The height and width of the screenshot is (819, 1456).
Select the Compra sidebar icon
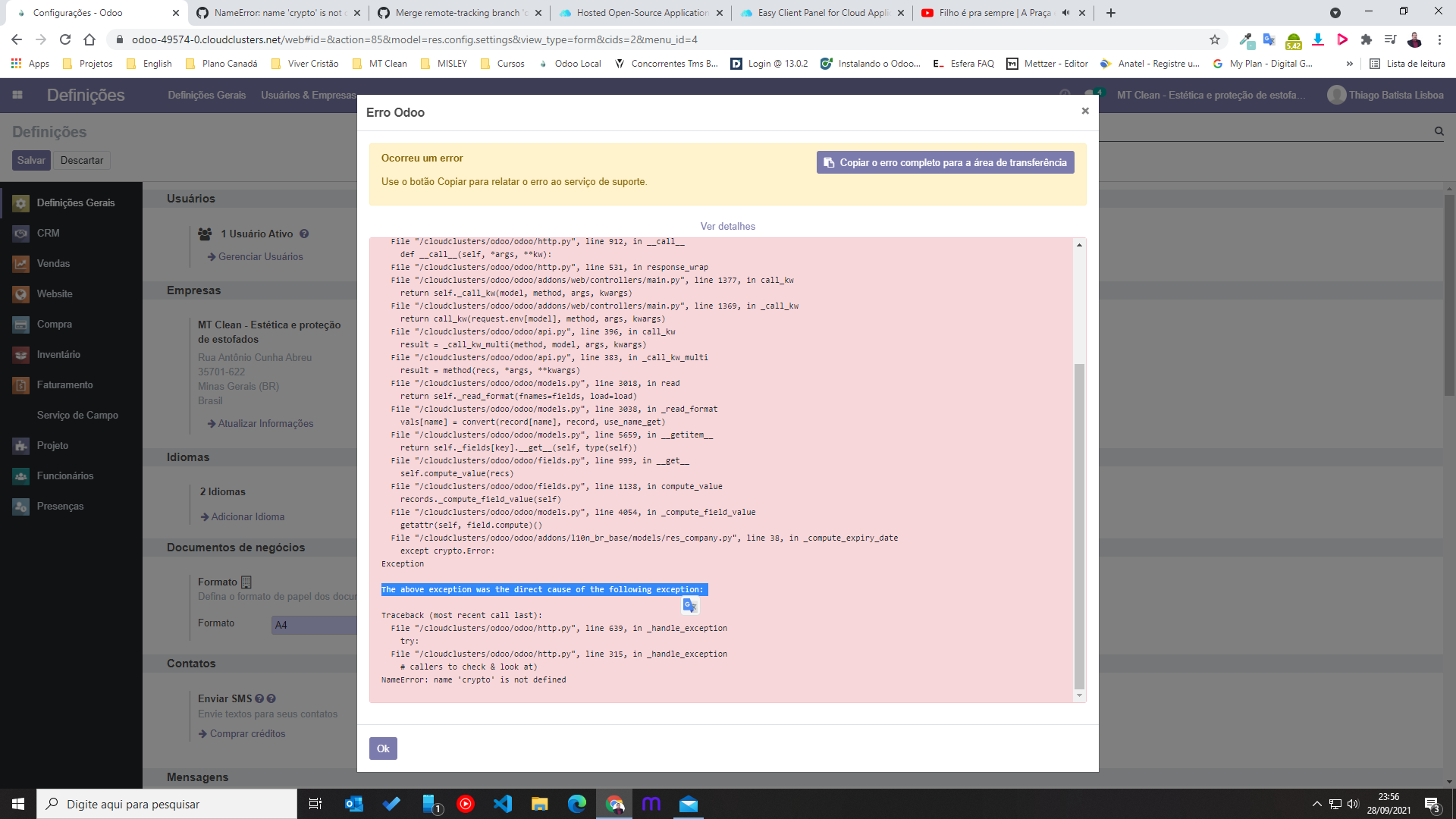click(20, 324)
